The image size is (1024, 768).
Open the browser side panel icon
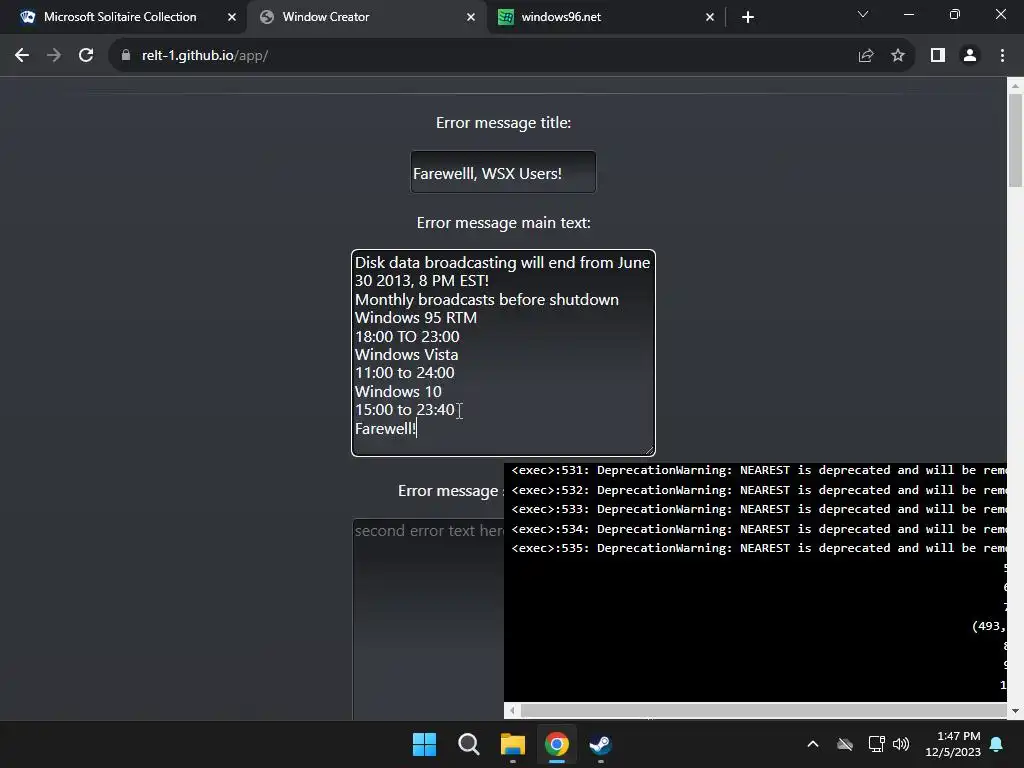pos(938,56)
